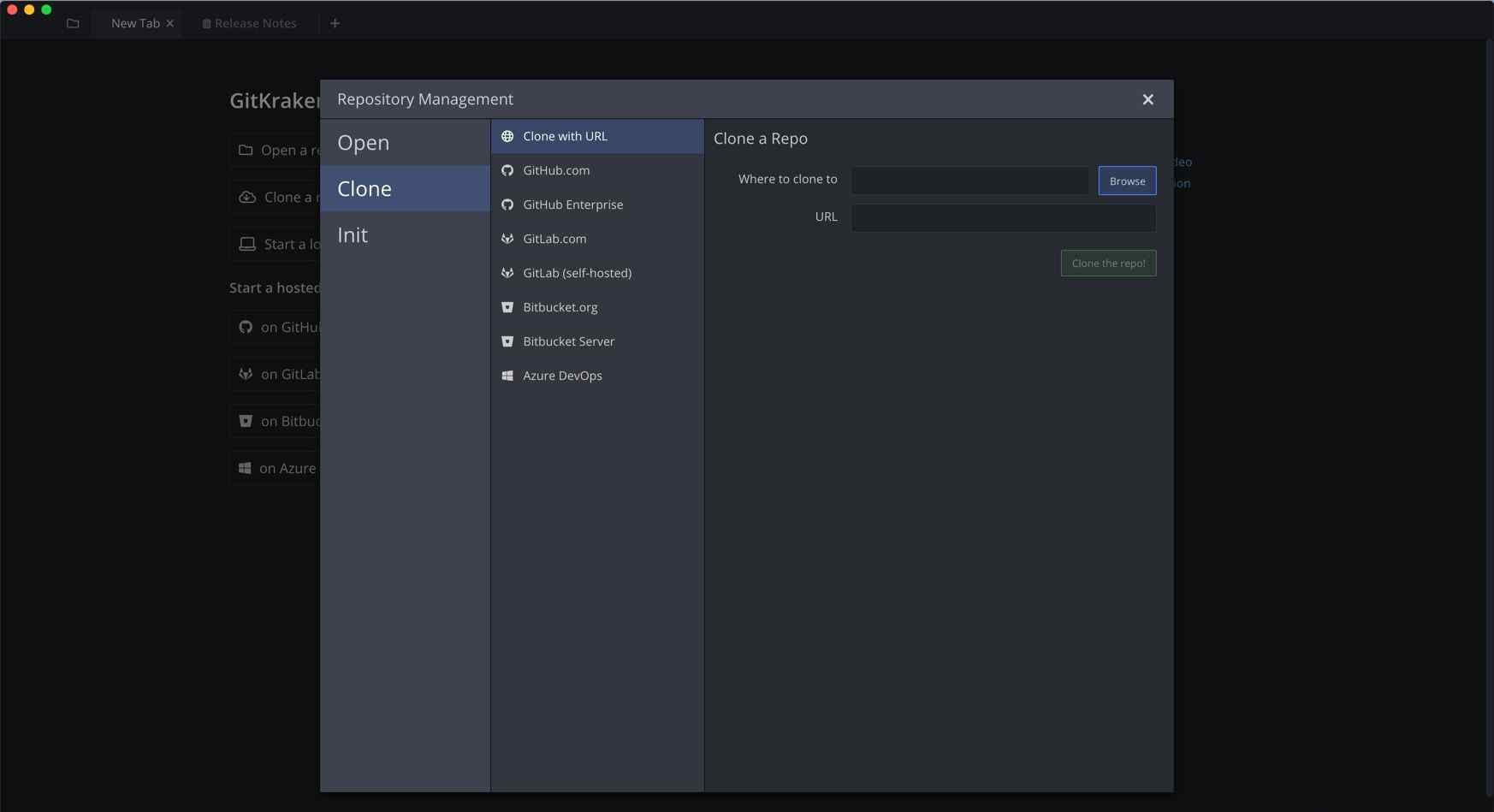Click the on Azure icon in background
This screenshot has height=812, width=1494.
point(245,468)
